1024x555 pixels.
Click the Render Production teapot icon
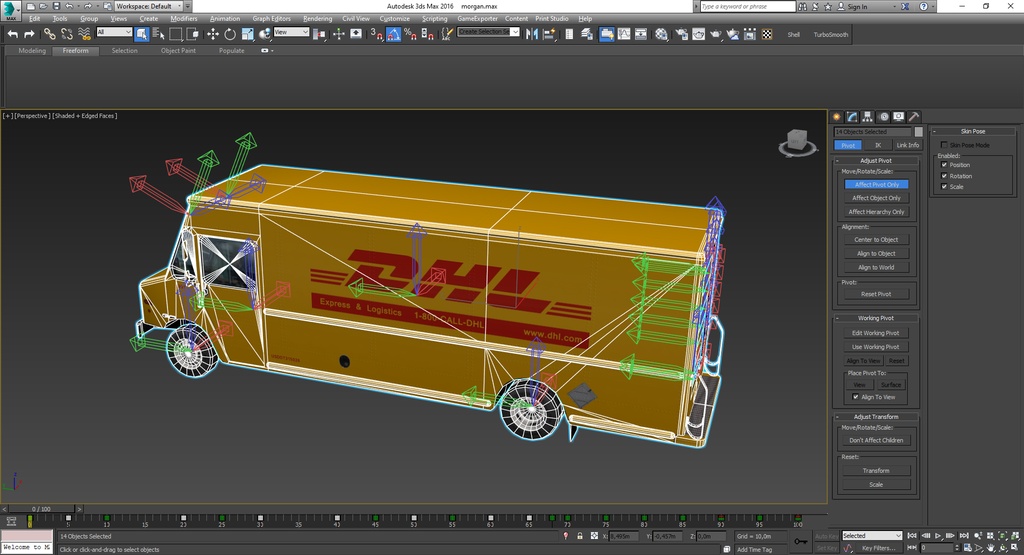[x=716, y=34]
